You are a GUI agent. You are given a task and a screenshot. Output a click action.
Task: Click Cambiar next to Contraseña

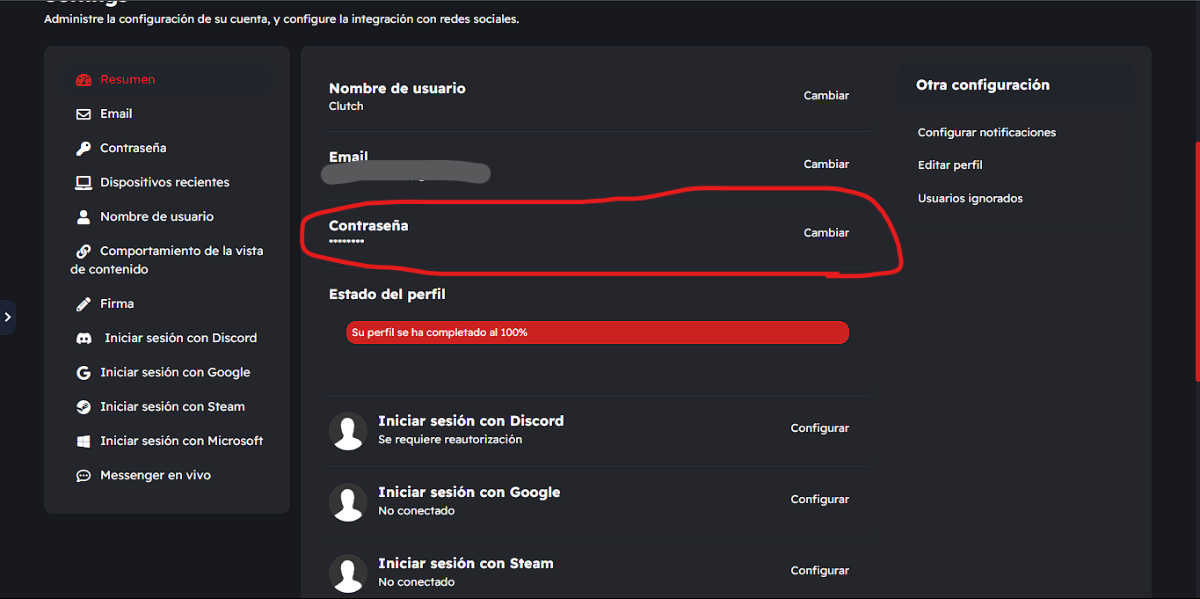(x=826, y=233)
